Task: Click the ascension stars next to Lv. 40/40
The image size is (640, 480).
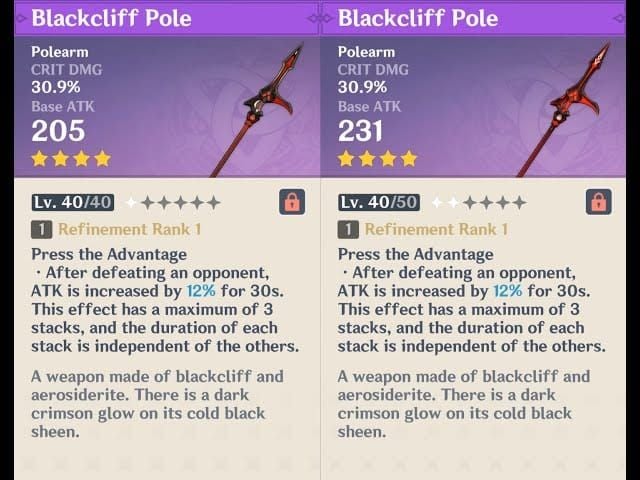Action: pyautogui.click(x=170, y=202)
